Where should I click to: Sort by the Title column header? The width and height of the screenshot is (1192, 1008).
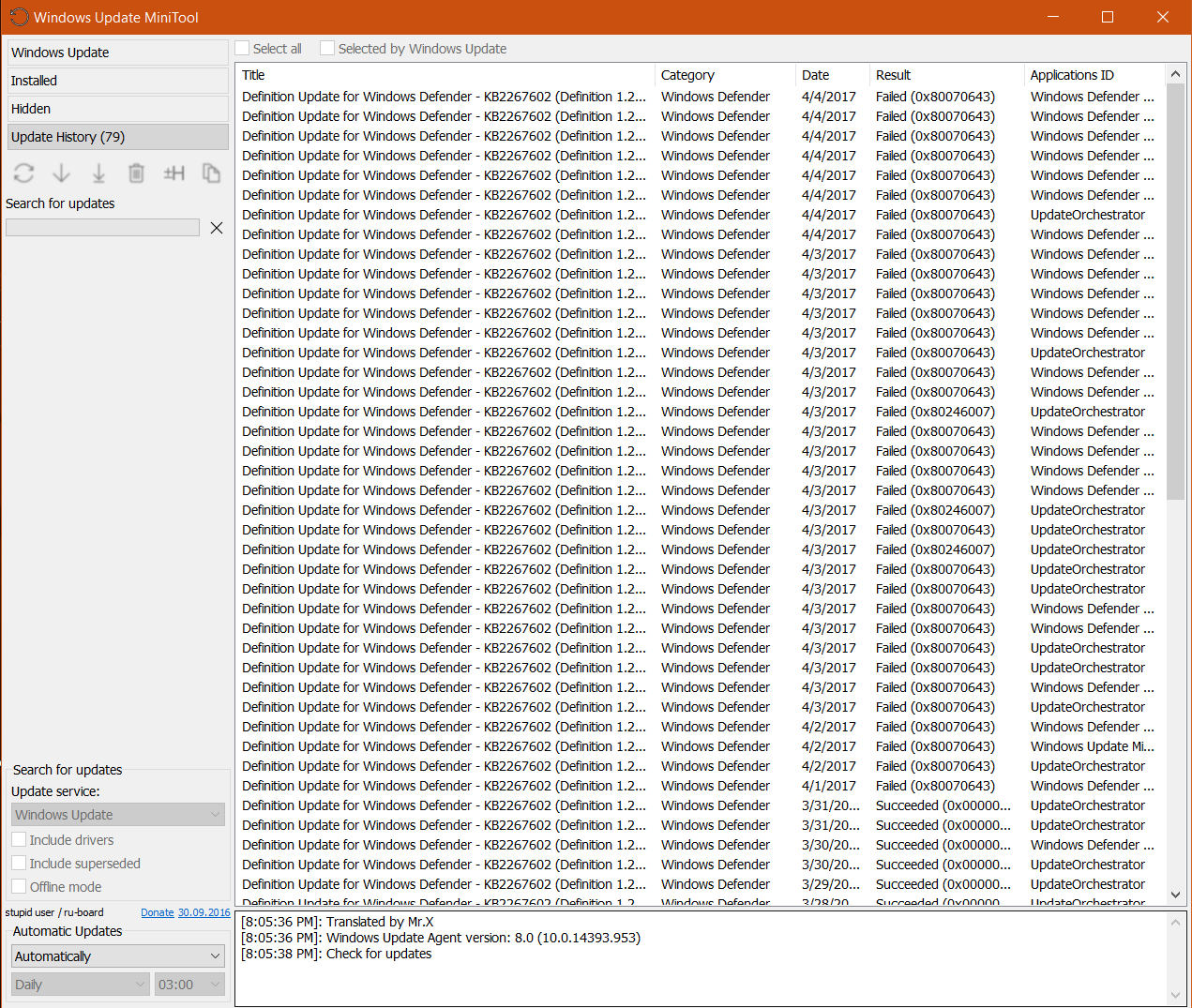click(x=445, y=75)
